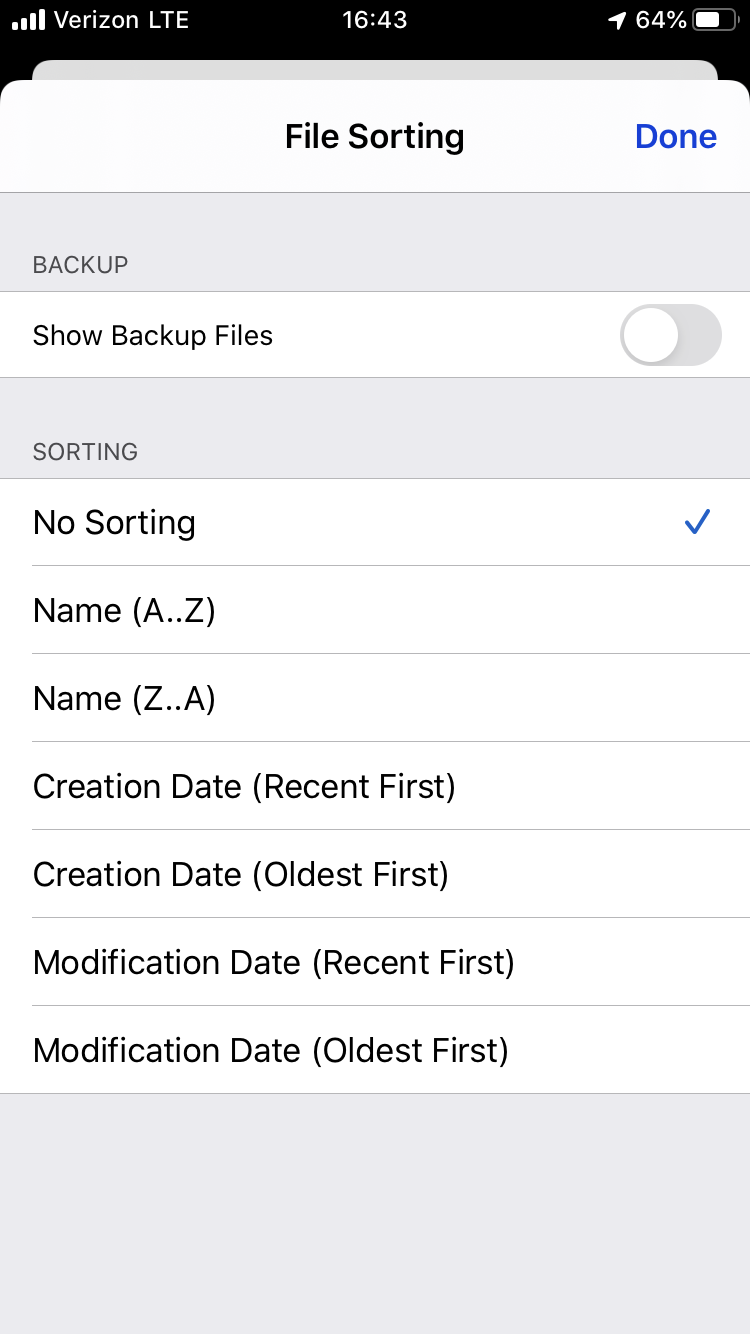Viewport: 750px width, 1334px height.
Task: Tap Done to close File Sorting
Action: (x=676, y=136)
